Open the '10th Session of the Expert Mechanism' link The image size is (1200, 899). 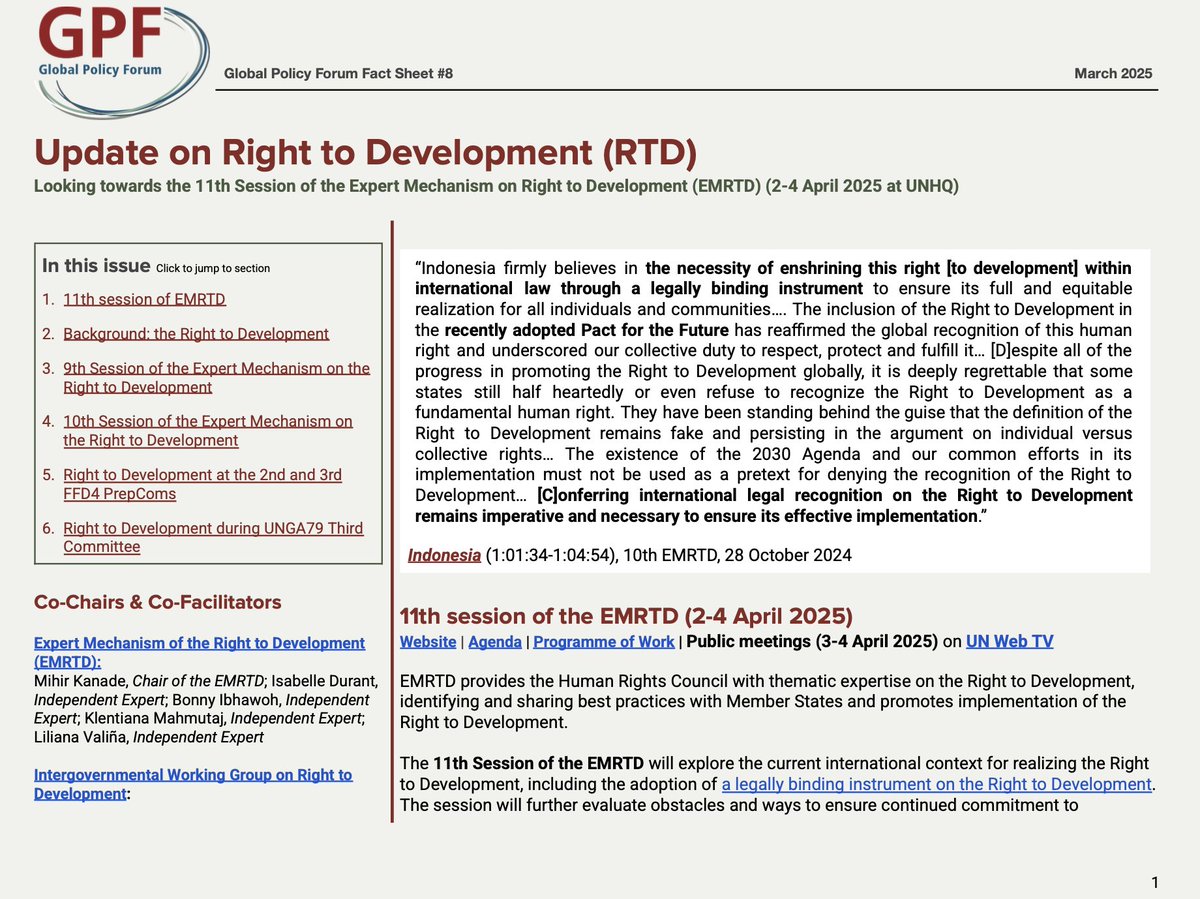(x=208, y=431)
